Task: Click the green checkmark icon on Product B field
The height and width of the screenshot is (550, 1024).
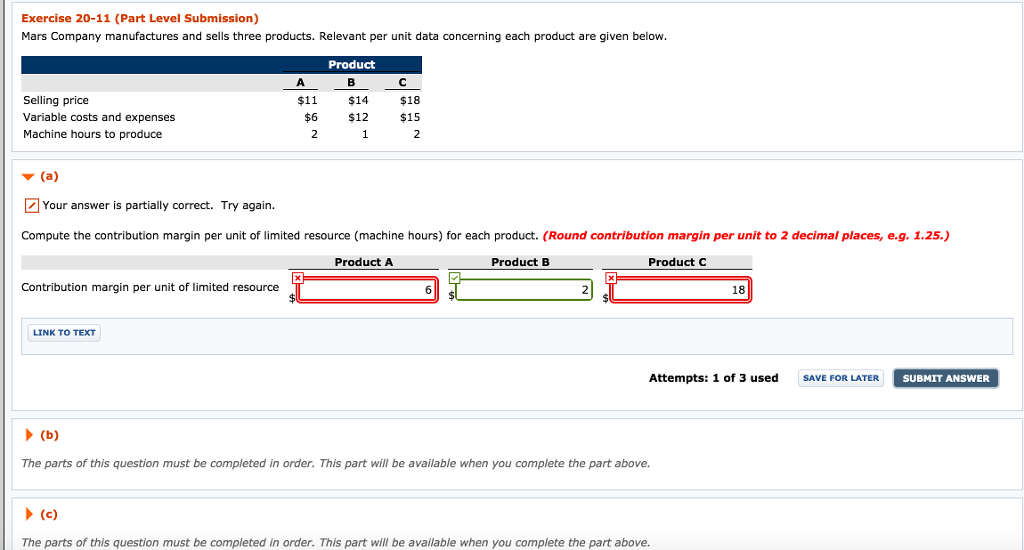Action: 454,277
